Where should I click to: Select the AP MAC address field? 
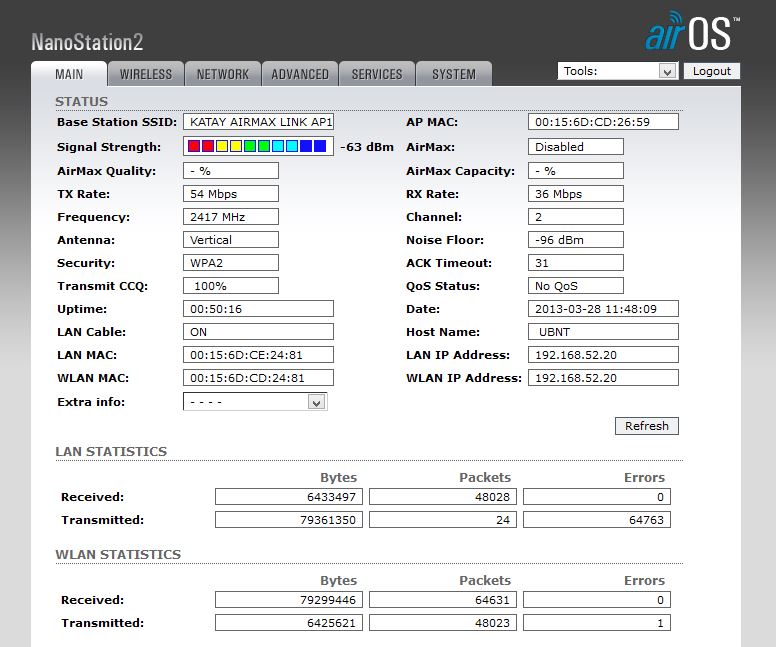(x=603, y=122)
